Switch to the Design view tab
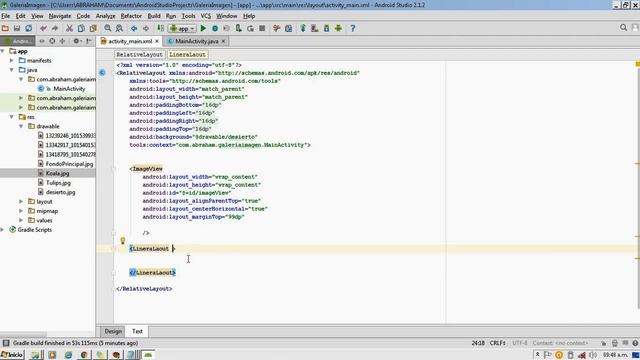Screen dimensions: 640x360 click(x=113, y=331)
